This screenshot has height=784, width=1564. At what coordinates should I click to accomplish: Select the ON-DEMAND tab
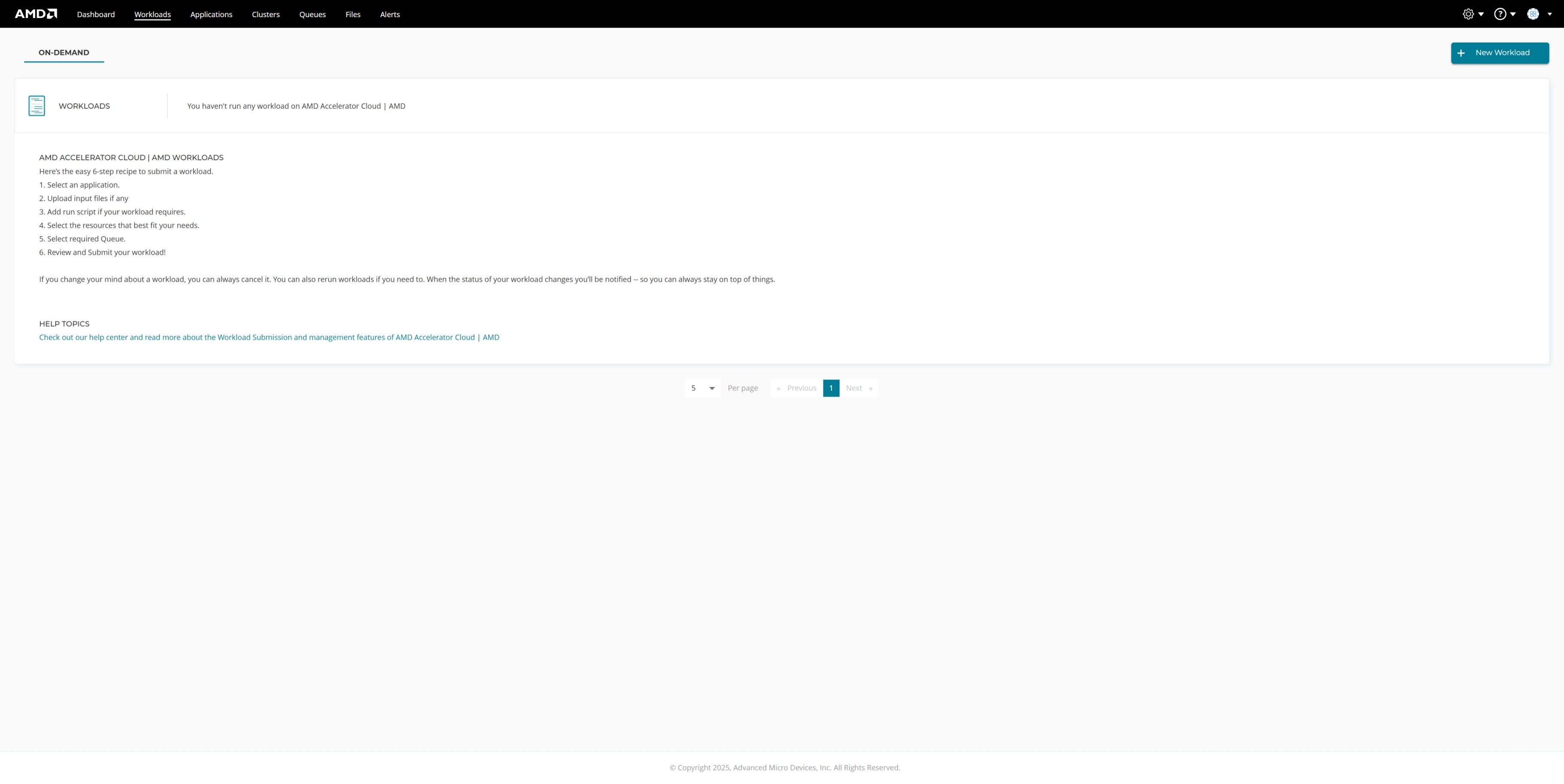(x=64, y=53)
